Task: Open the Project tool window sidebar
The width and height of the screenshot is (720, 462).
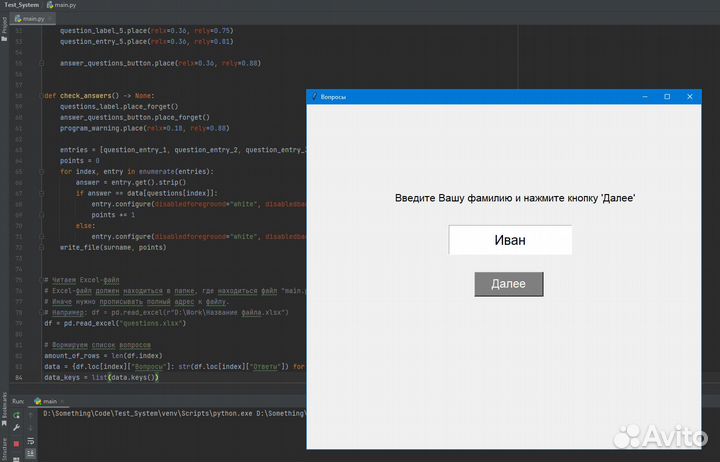Action: (4, 27)
